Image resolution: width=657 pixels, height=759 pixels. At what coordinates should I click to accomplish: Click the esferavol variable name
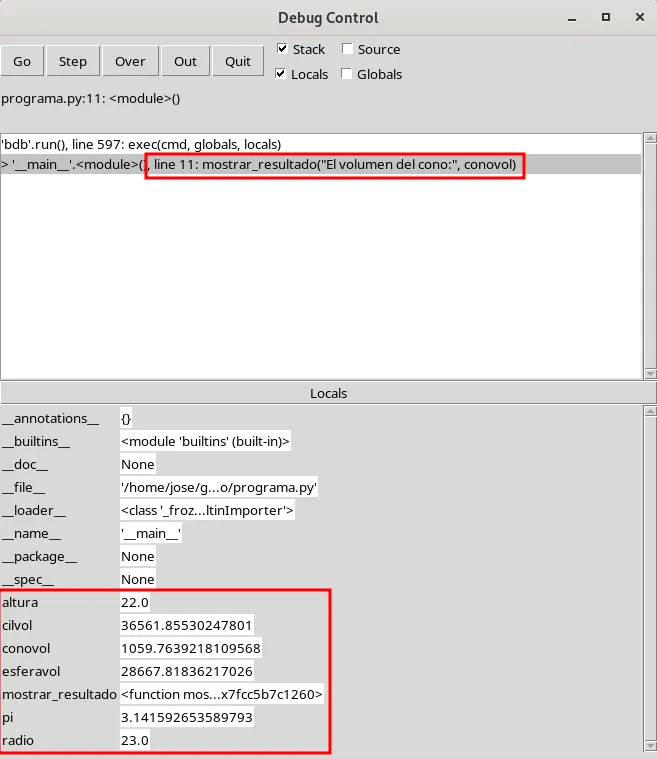point(31,671)
